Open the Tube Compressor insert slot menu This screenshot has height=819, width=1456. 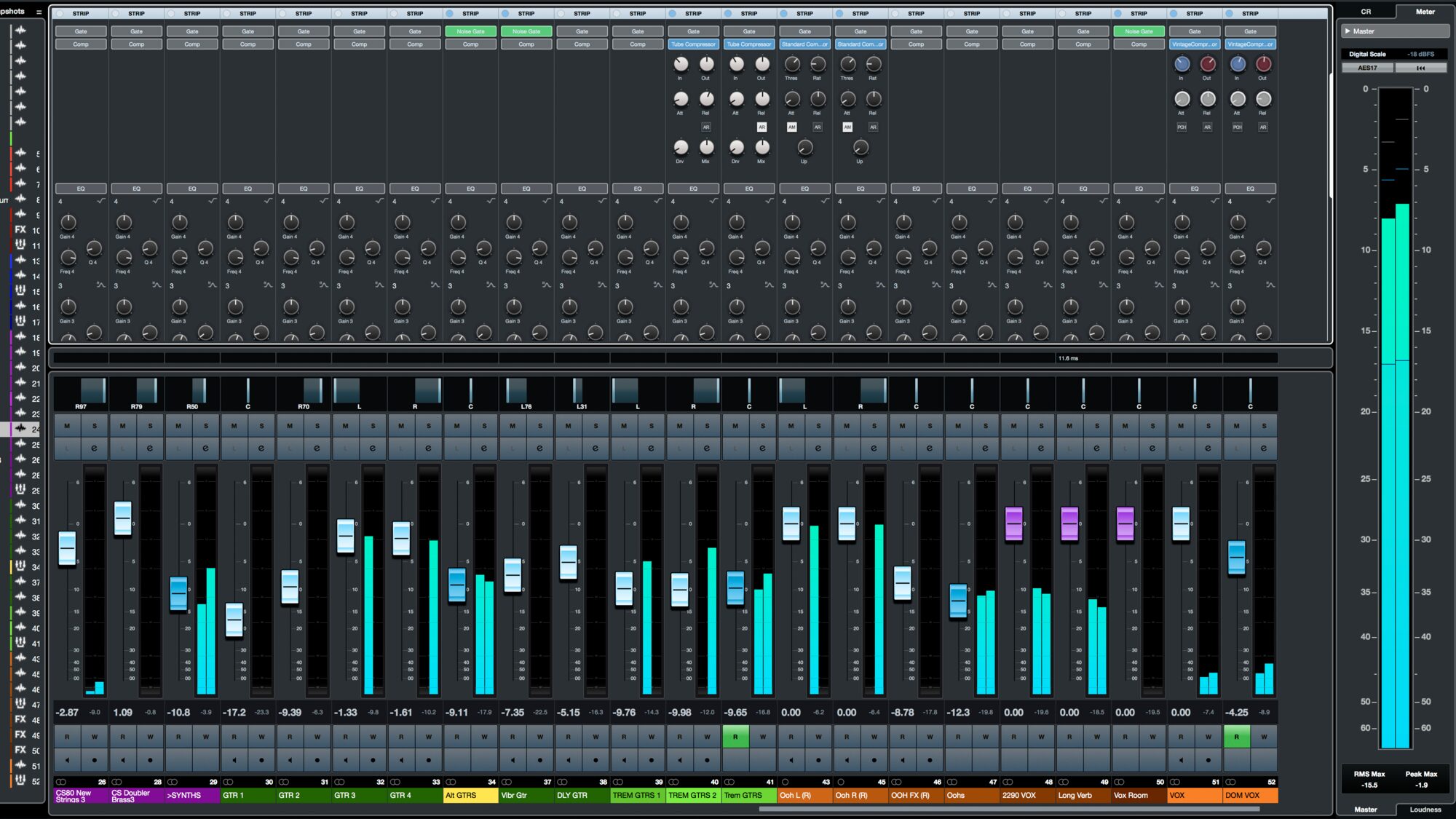point(693,44)
